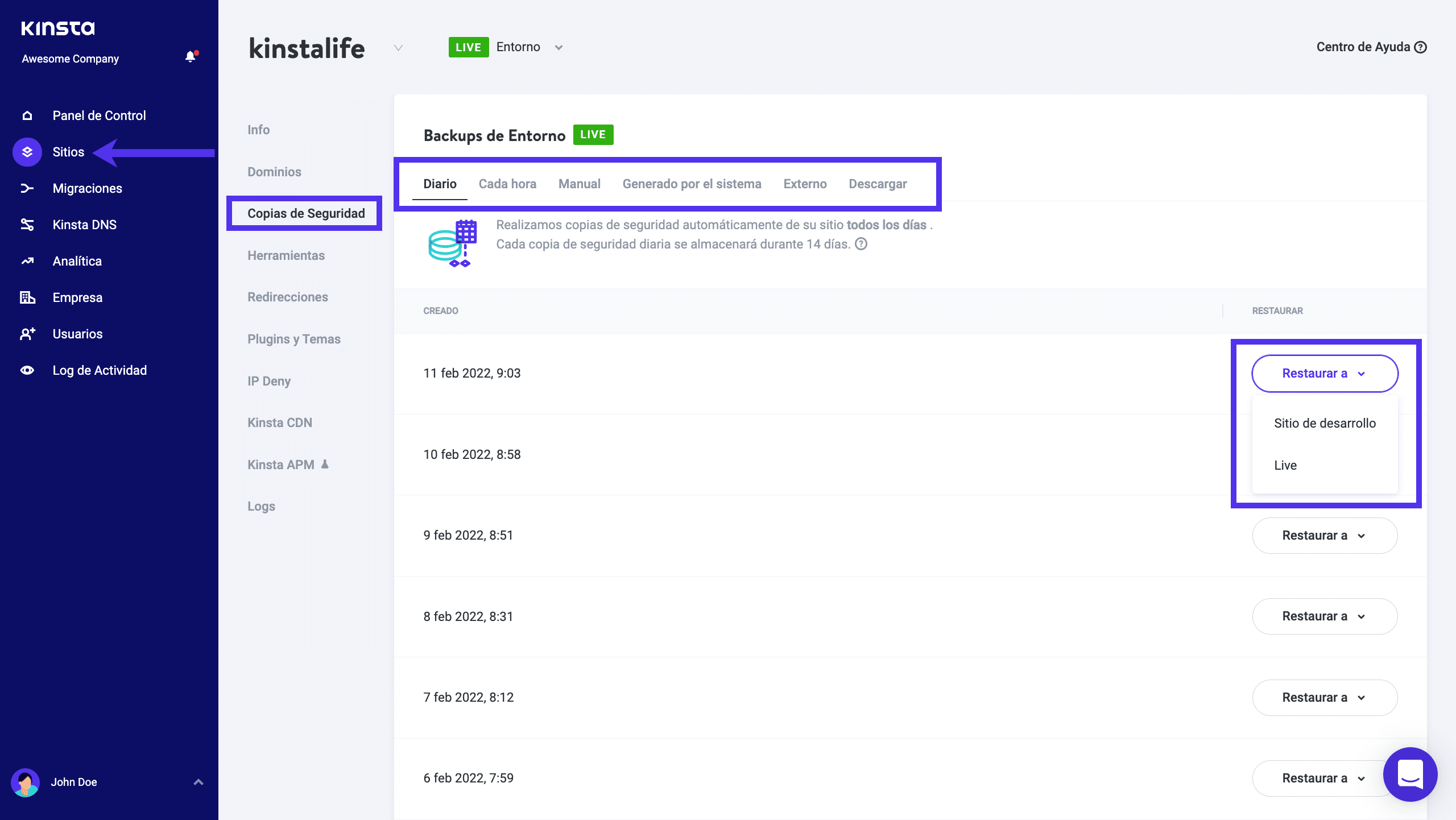Switch to the Descargar tab
Image resolution: width=1456 pixels, height=820 pixels.
click(x=877, y=184)
